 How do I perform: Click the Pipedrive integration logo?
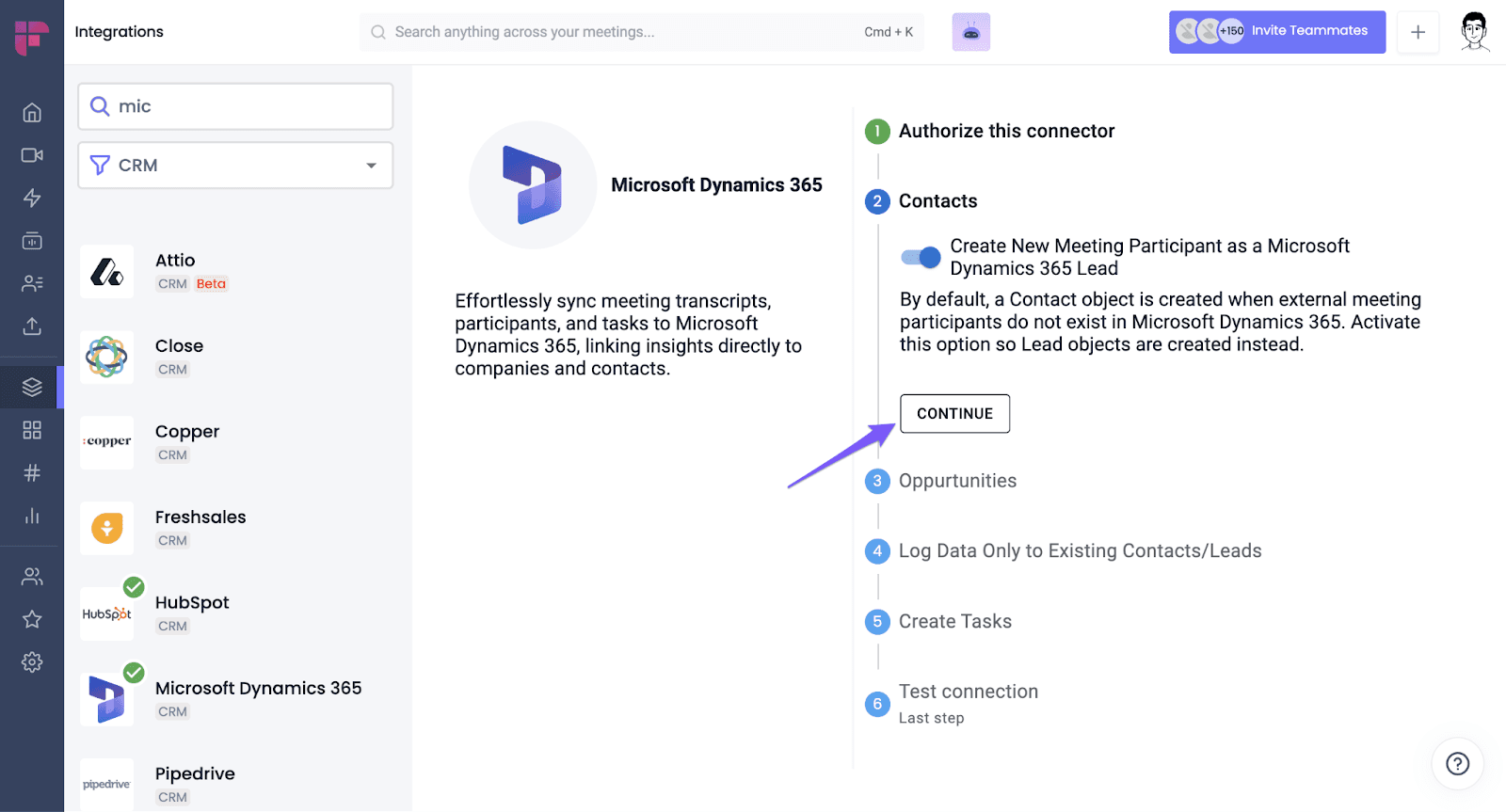coord(107,785)
